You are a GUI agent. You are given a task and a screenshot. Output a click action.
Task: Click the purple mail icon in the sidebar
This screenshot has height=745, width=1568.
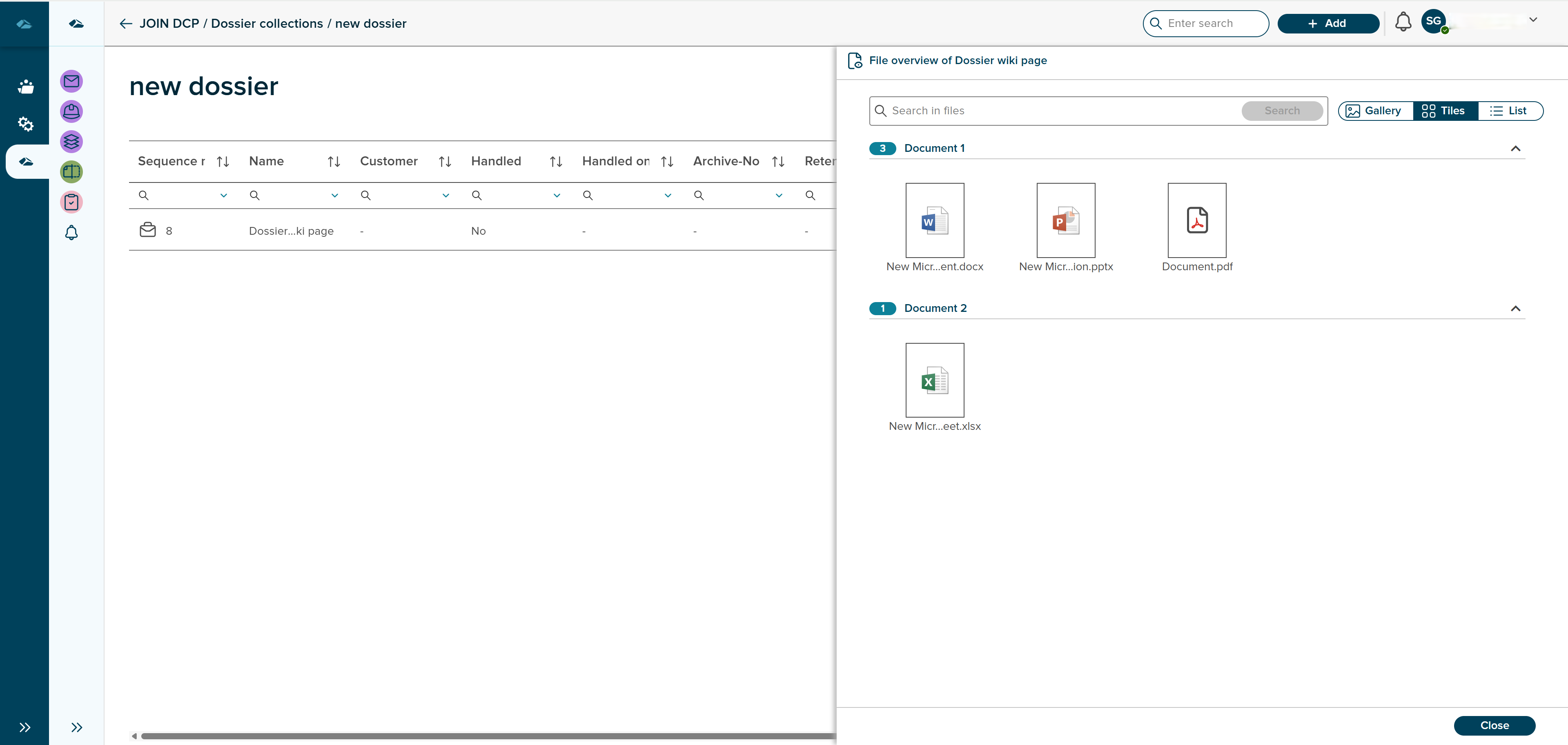pyautogui.click(x=71, y=81)
